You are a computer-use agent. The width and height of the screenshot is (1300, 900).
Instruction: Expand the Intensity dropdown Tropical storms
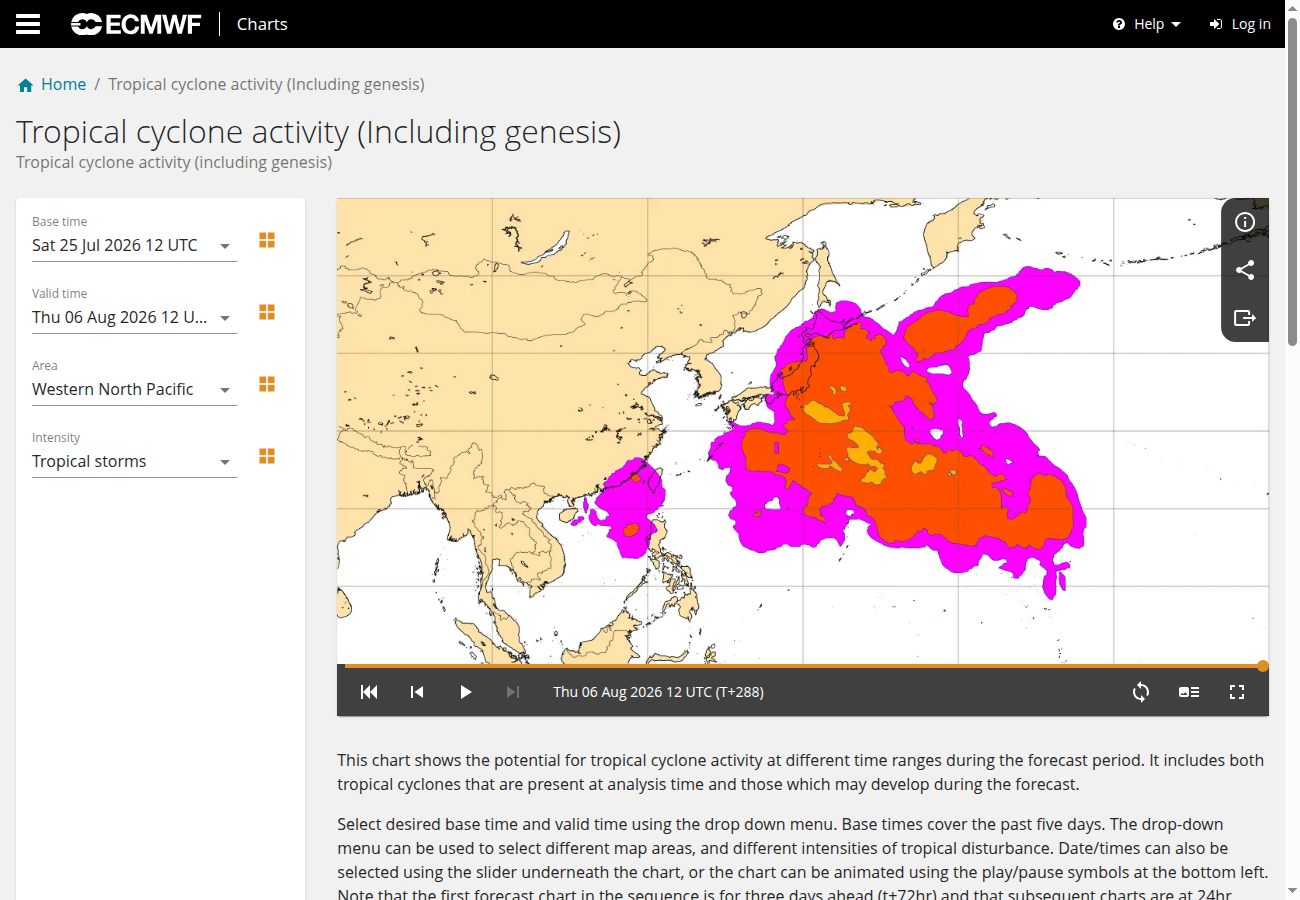pyautogui.click(x=134, y=461)
